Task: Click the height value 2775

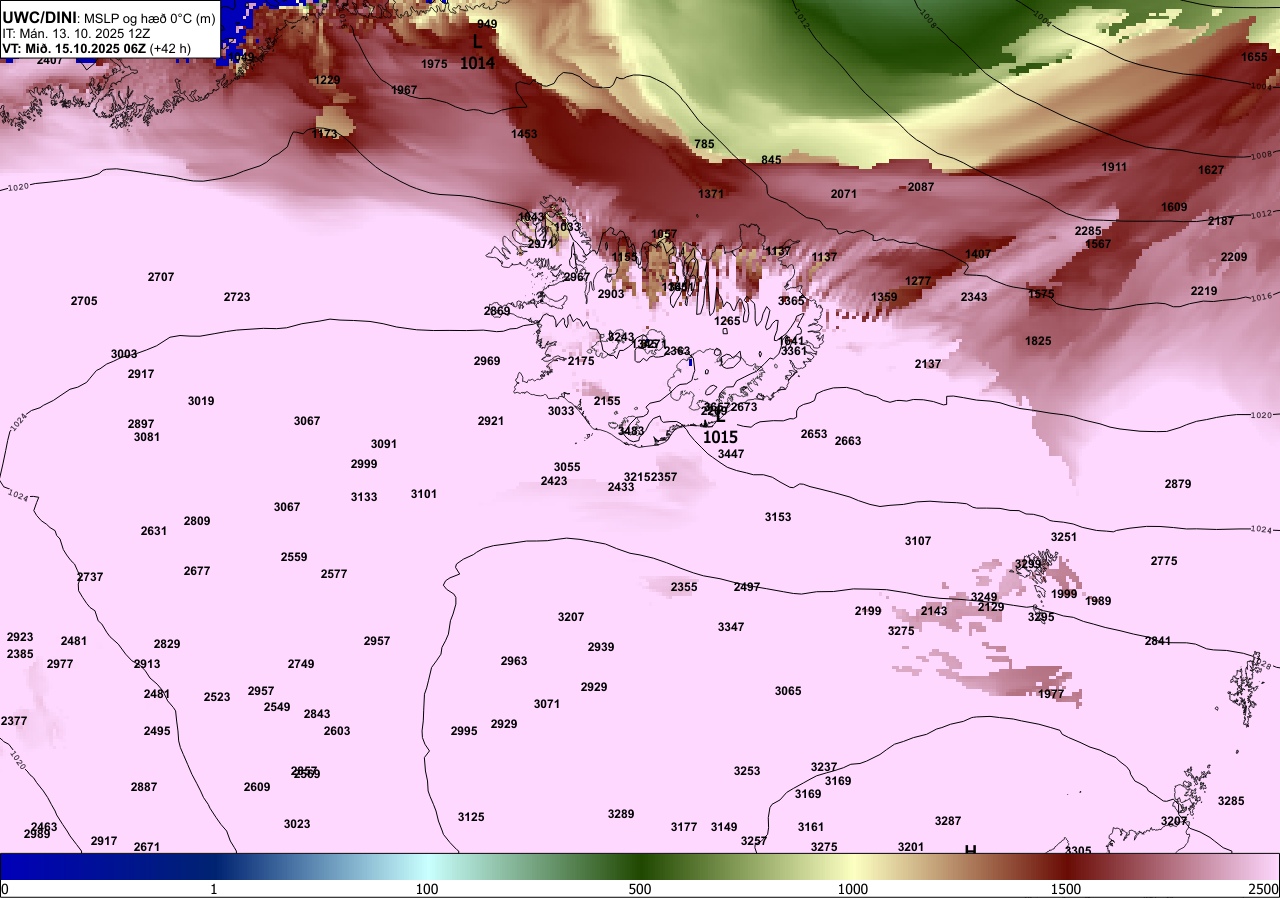Action: tap(1164, 561)
